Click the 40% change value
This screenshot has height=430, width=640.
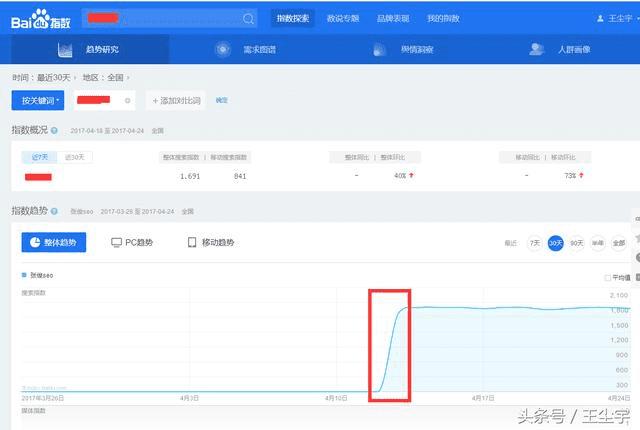(x=400, y=175)
